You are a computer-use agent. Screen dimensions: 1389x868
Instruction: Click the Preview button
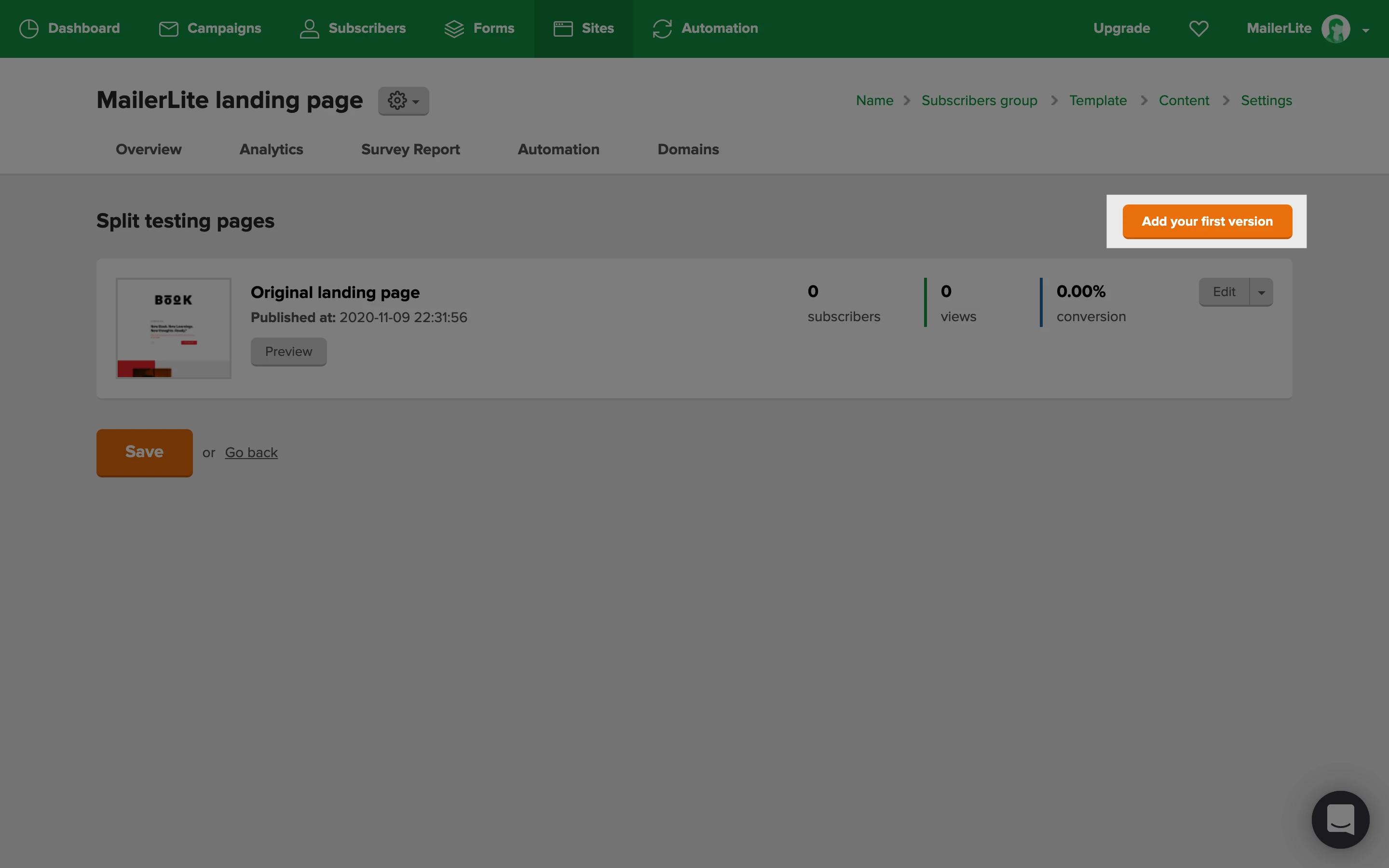click(x=289, y=352)
